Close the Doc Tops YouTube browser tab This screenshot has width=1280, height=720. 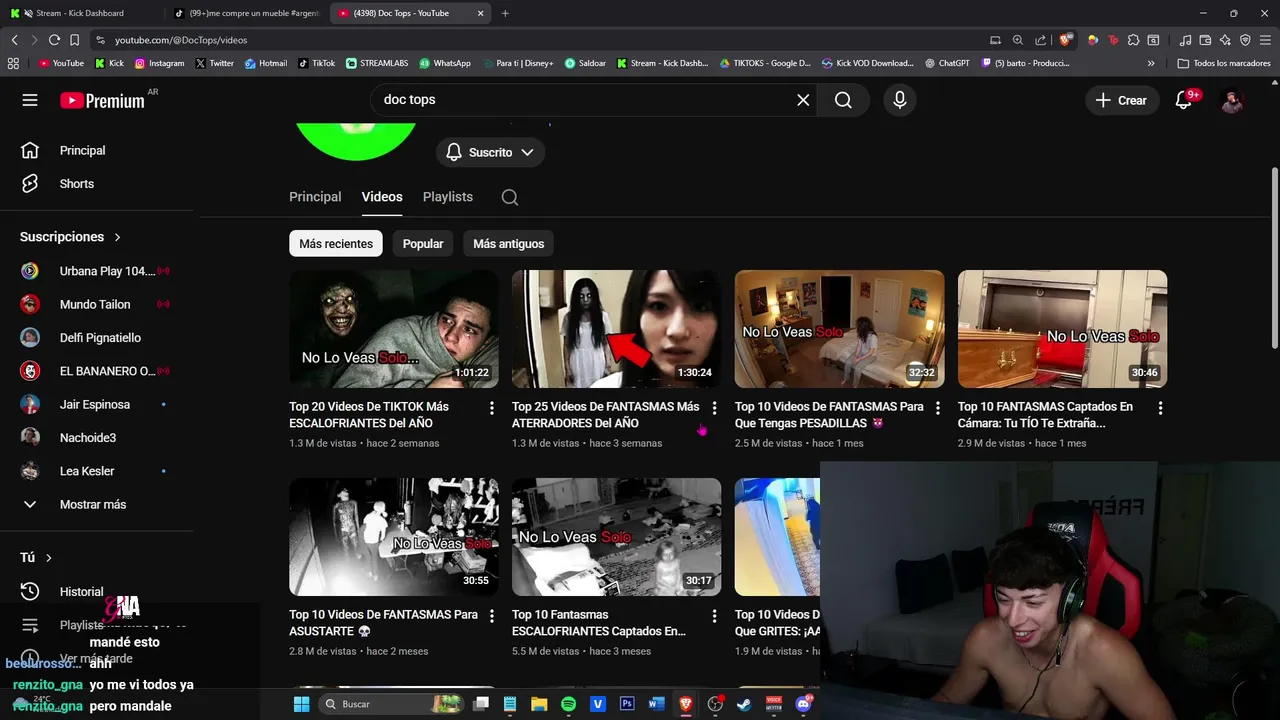(x=481, y=13)
